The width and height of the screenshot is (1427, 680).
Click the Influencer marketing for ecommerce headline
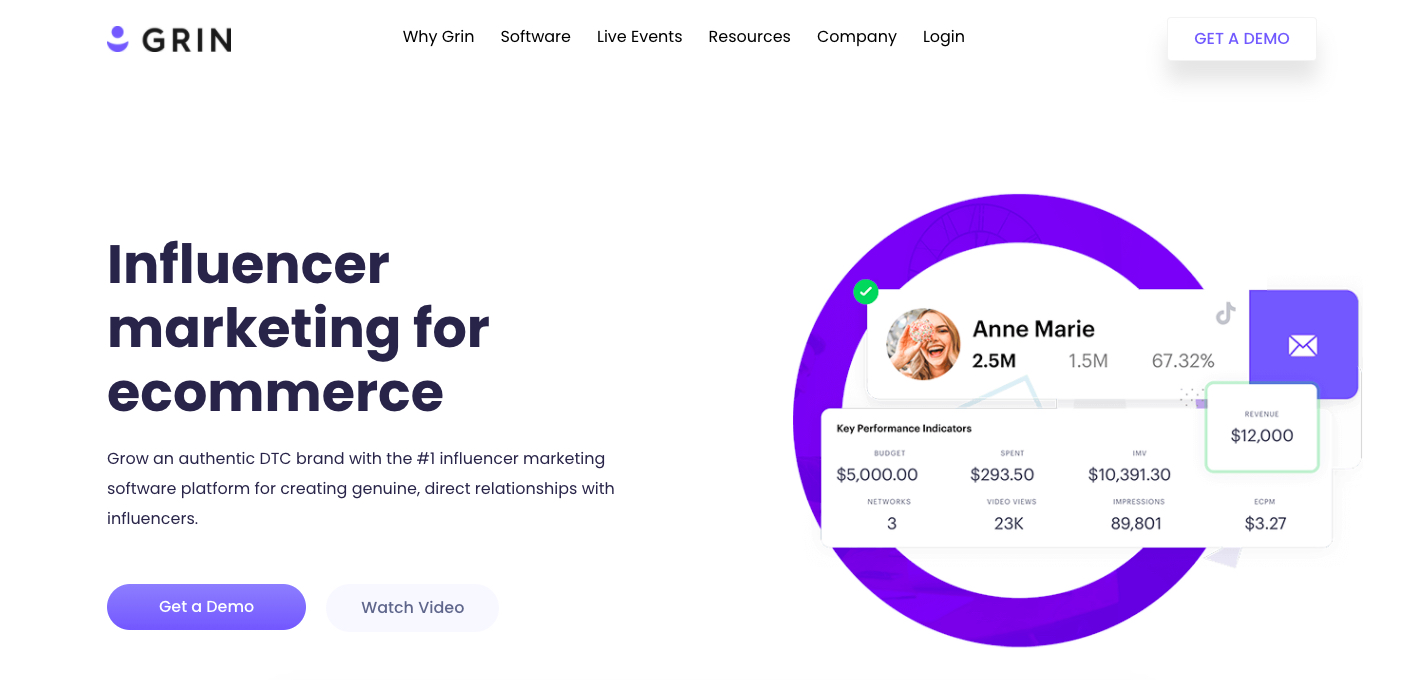pos(298,328)
